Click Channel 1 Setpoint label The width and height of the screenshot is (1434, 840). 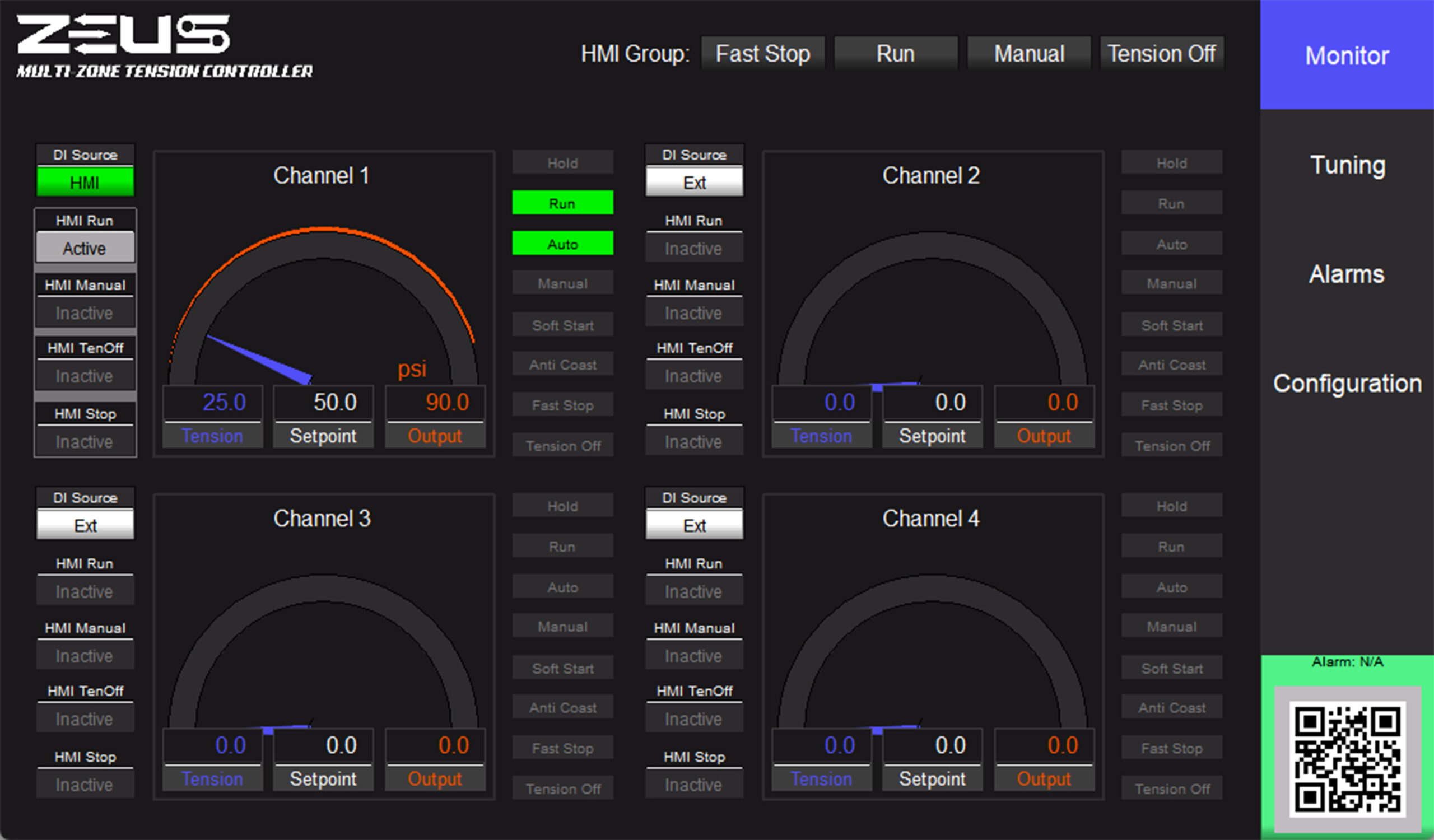323,436
